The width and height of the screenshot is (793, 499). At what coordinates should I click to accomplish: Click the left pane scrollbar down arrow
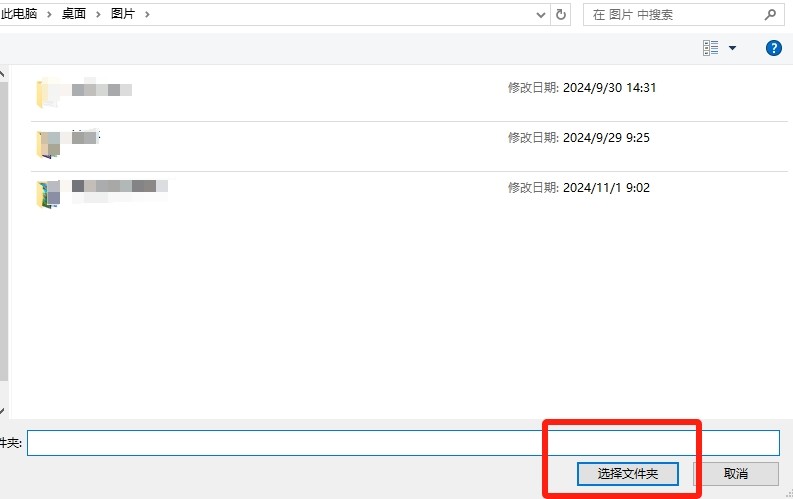(3, 411)
